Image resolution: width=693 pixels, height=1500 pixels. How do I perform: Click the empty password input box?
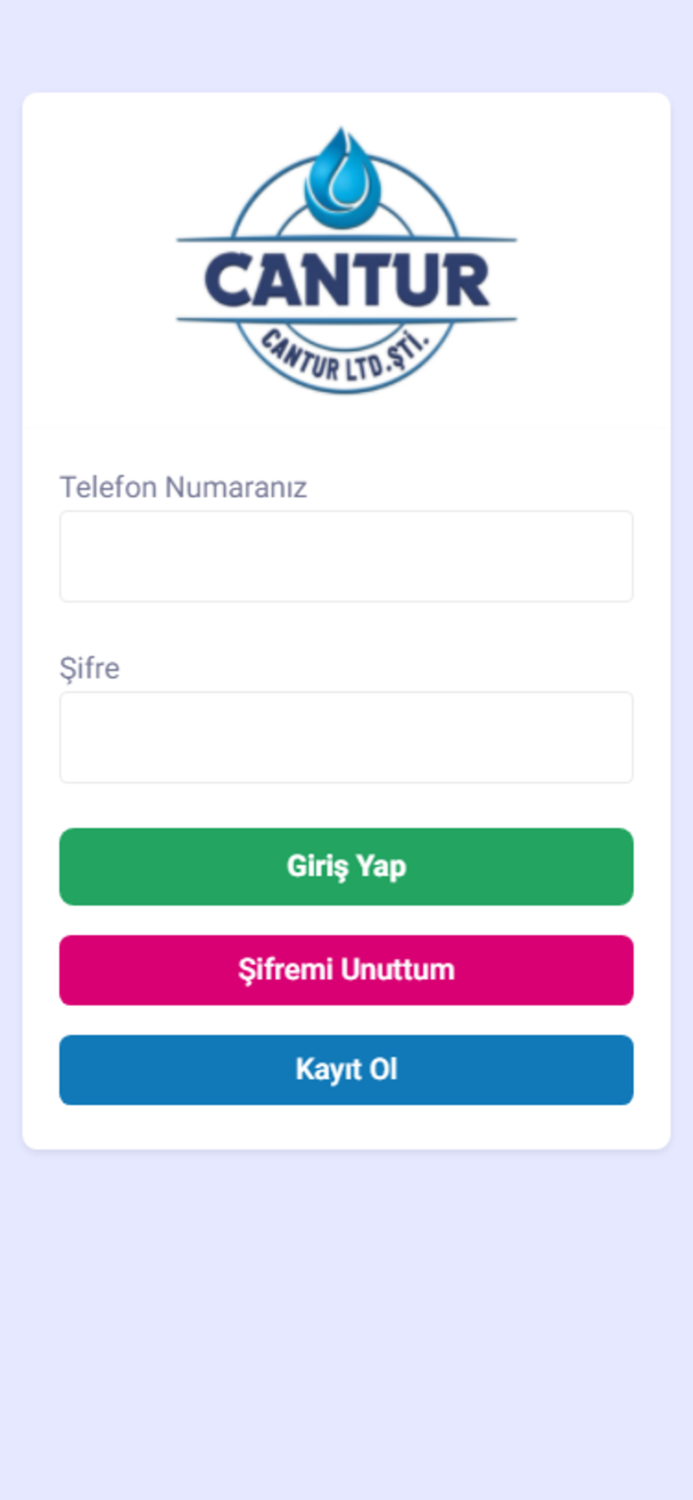[x=346, y=736]
